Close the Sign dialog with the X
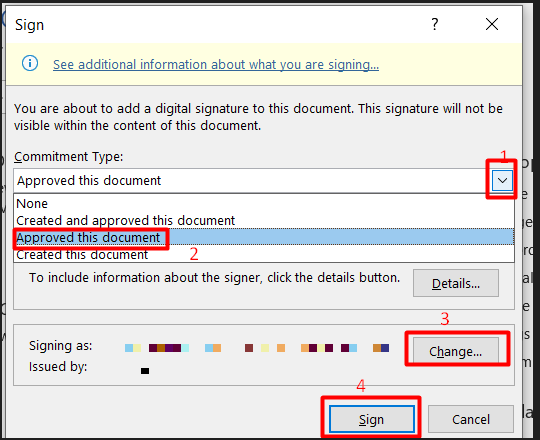Image resolution: width=540 pixels, height=440 pixels. 491,24
